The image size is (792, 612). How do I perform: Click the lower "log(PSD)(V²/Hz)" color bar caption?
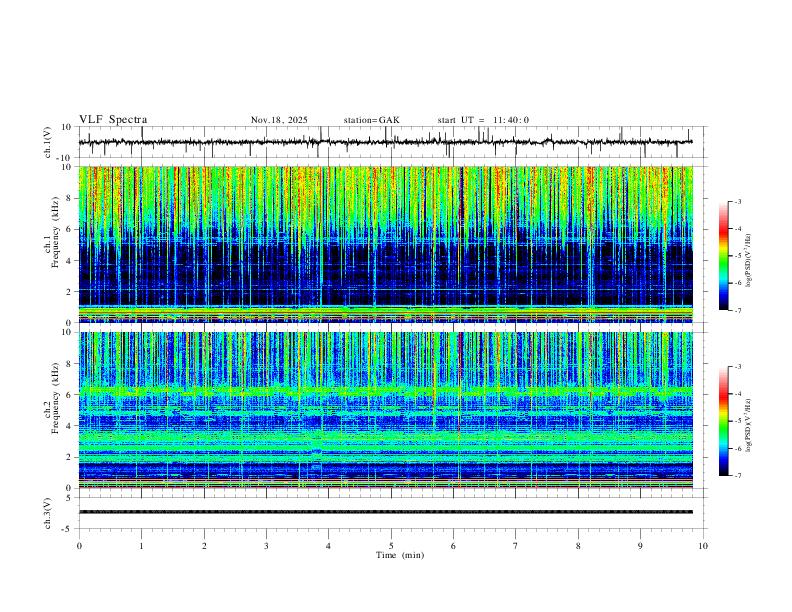(x=749, y=426)
